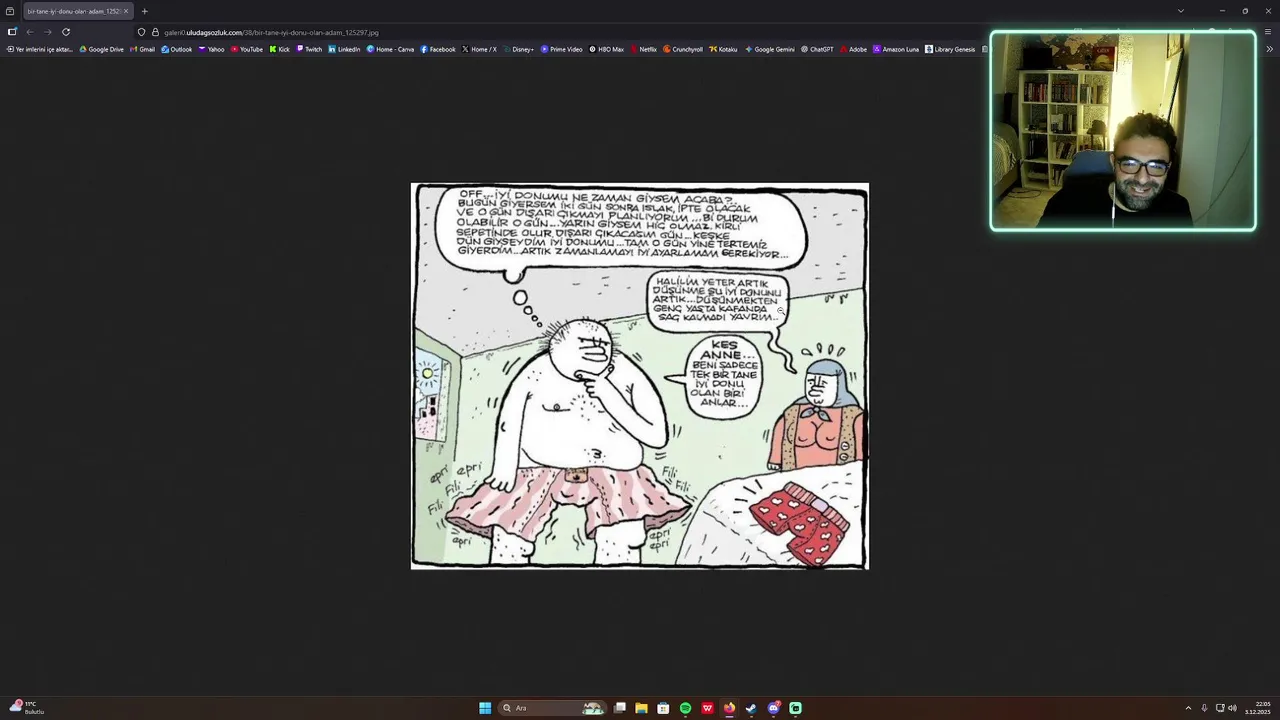Screen dimensions: 1280x720
Task: Open the Facebook bookmark
Action: pos(438,49)
